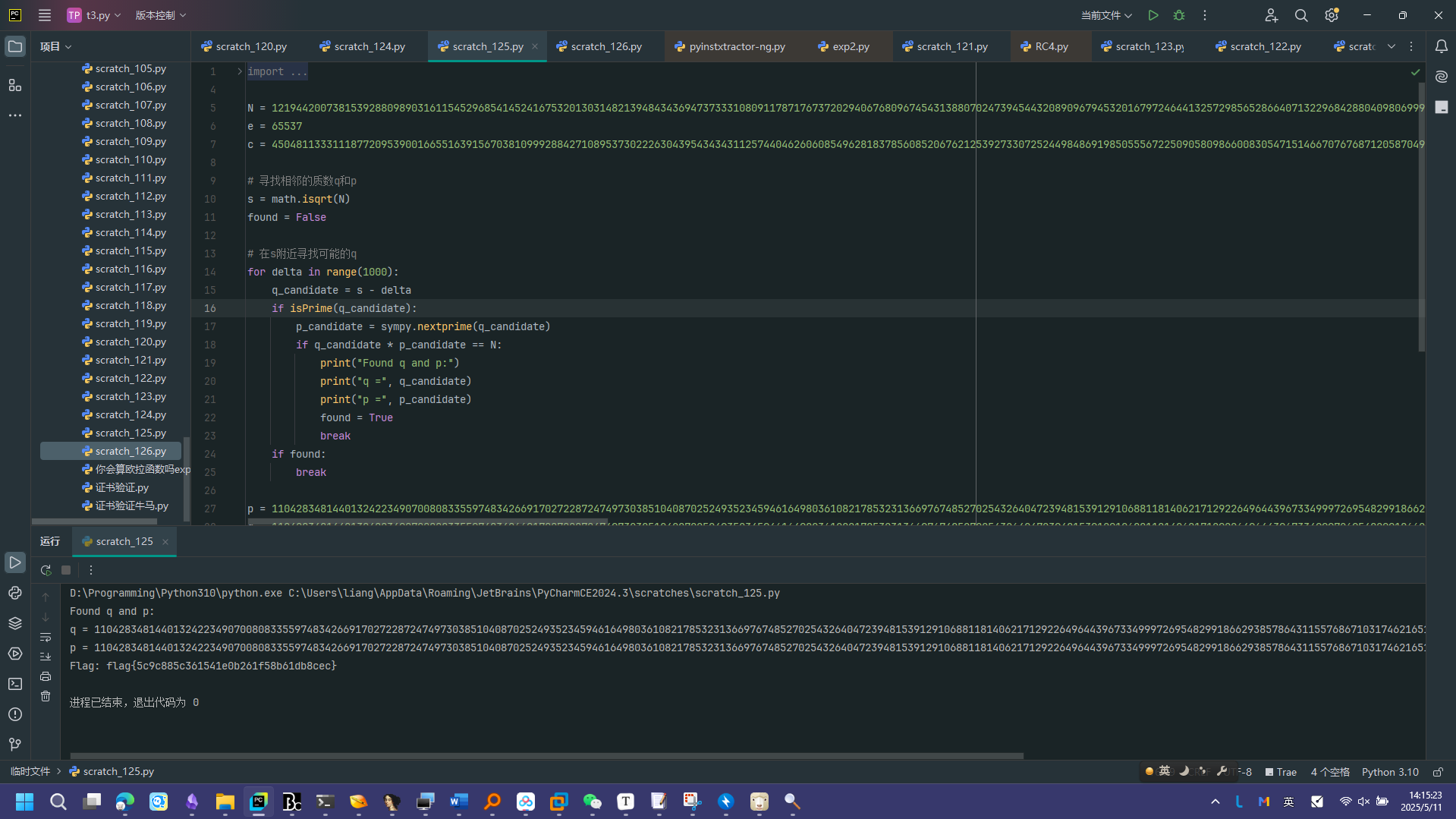The height and width of the screenshot is (819, 1456).
Task: Open the Problems tool window
Action: [15, 714]
